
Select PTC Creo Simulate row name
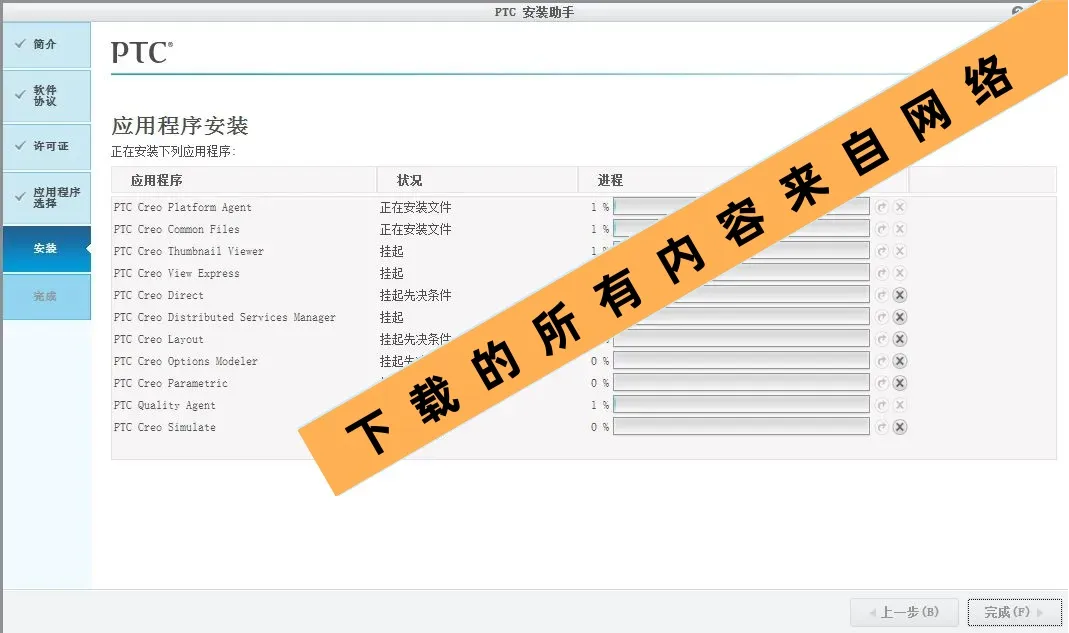(164, 427)
